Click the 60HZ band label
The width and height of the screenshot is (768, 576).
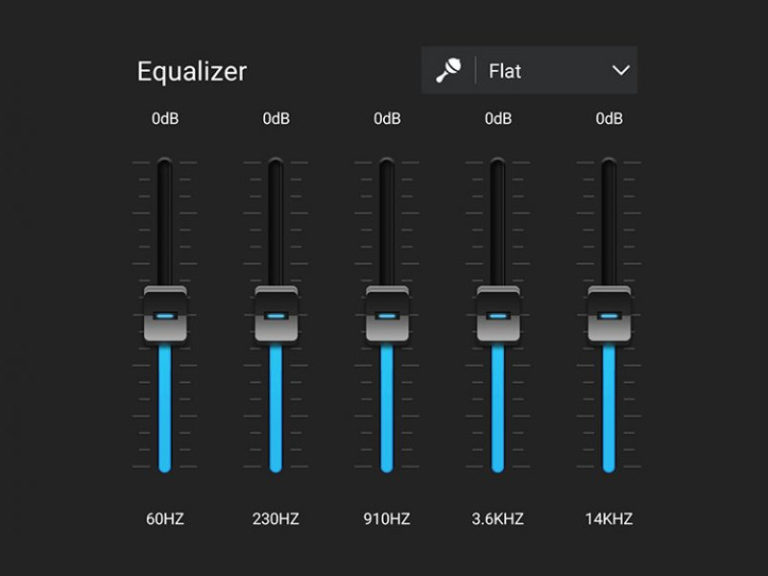[165, 519]
